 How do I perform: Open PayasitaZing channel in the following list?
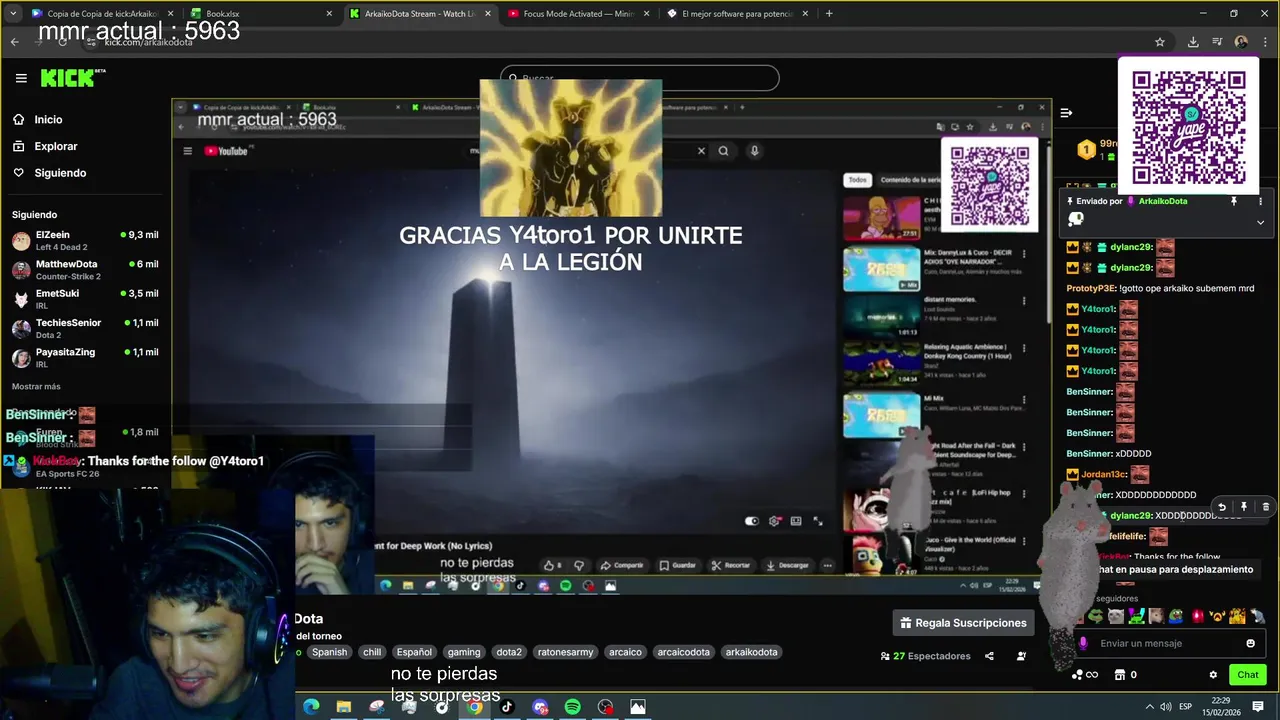[85, 358]
